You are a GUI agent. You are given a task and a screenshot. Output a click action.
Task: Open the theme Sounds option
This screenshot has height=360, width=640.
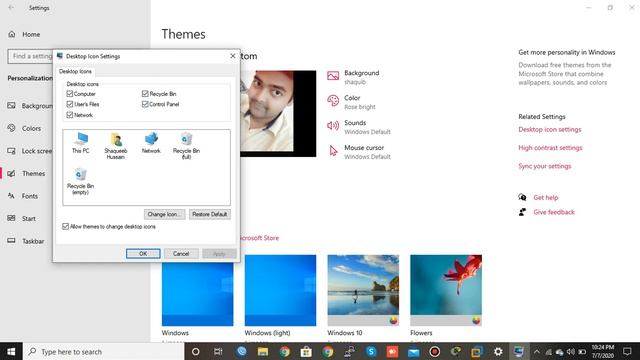point(359,127)
